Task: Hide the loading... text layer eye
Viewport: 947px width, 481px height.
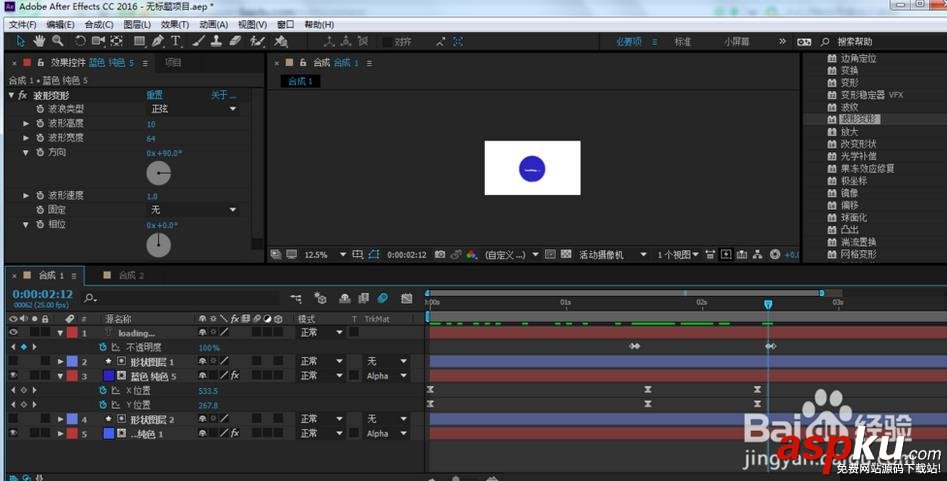Action: pos(13,332)
